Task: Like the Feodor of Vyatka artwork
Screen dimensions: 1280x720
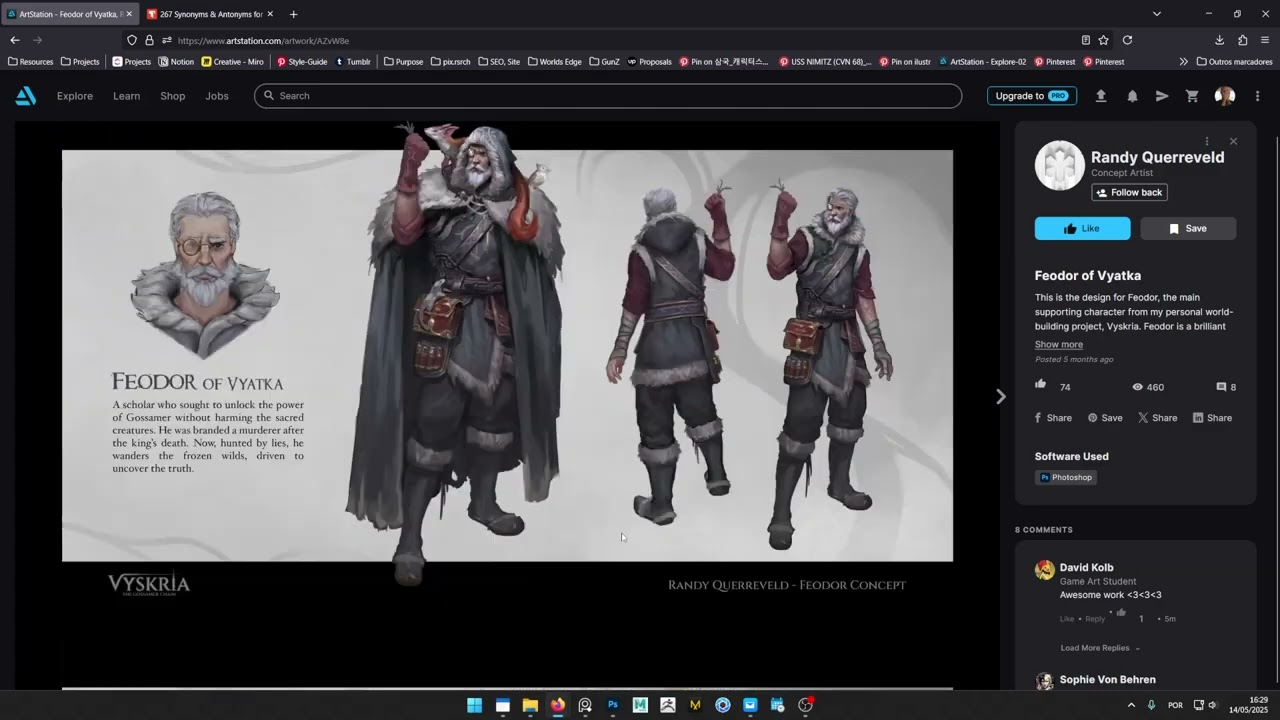Action: pyautogui.click(x=1082, y=229)
